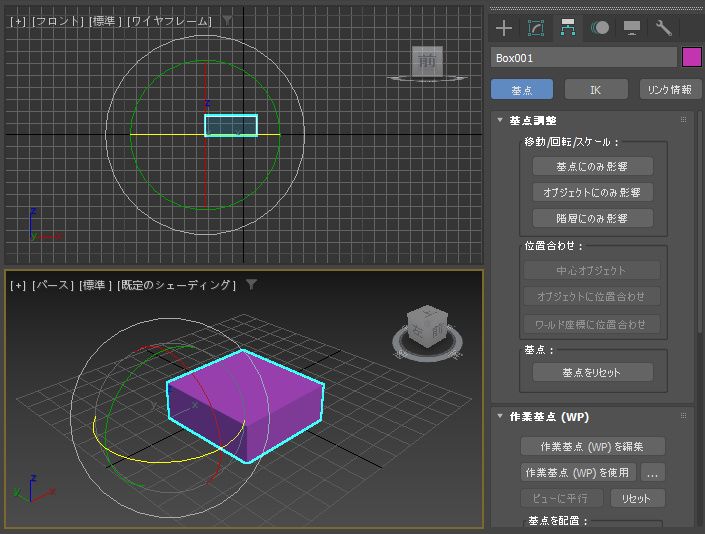Image resolution: width=705 pixels, height=534 pixels.
Task: Click the front viewport filter funnel icon
Action: coord(228,20)
